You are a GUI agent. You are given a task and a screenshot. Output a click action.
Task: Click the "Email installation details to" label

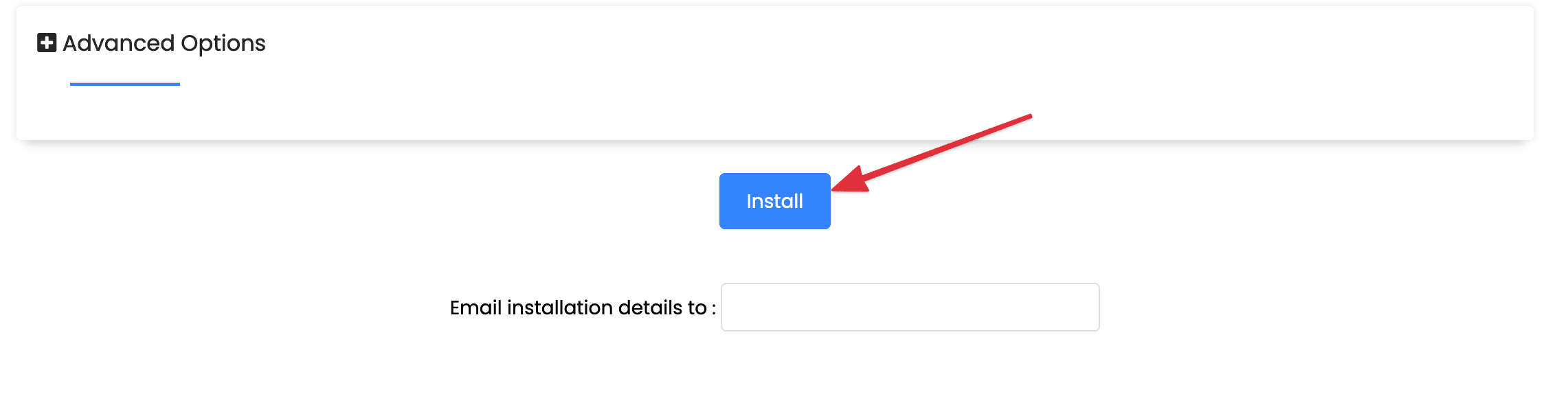582,308
